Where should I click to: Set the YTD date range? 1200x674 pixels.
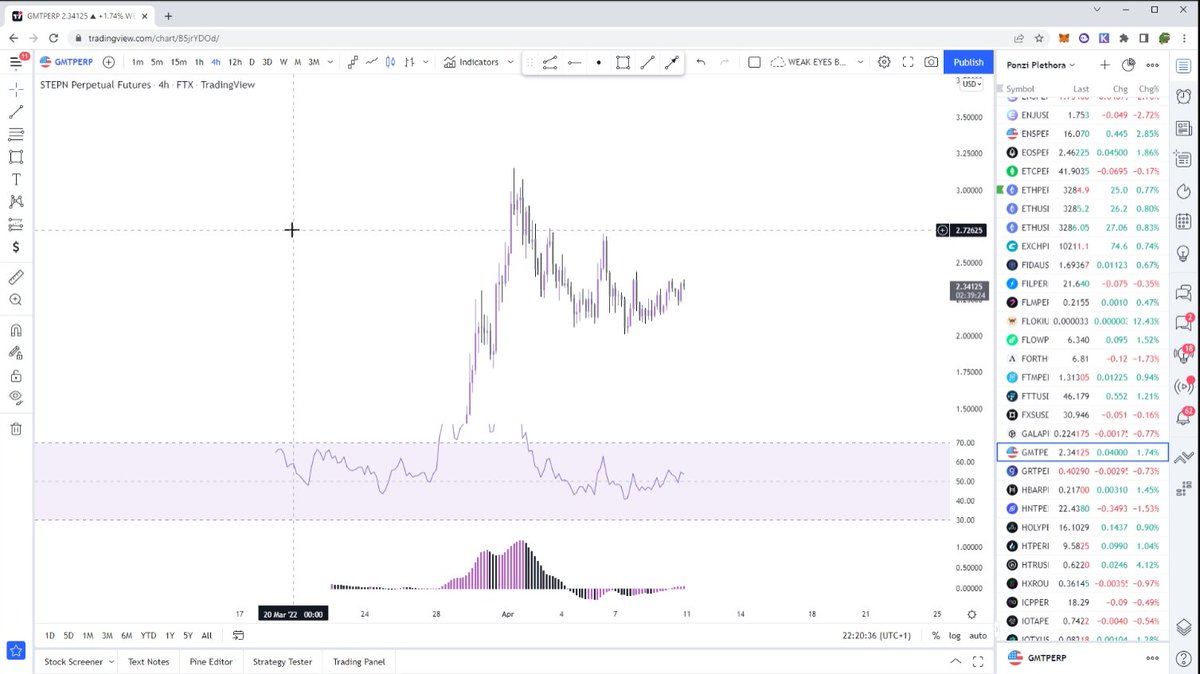click(148, 635)
